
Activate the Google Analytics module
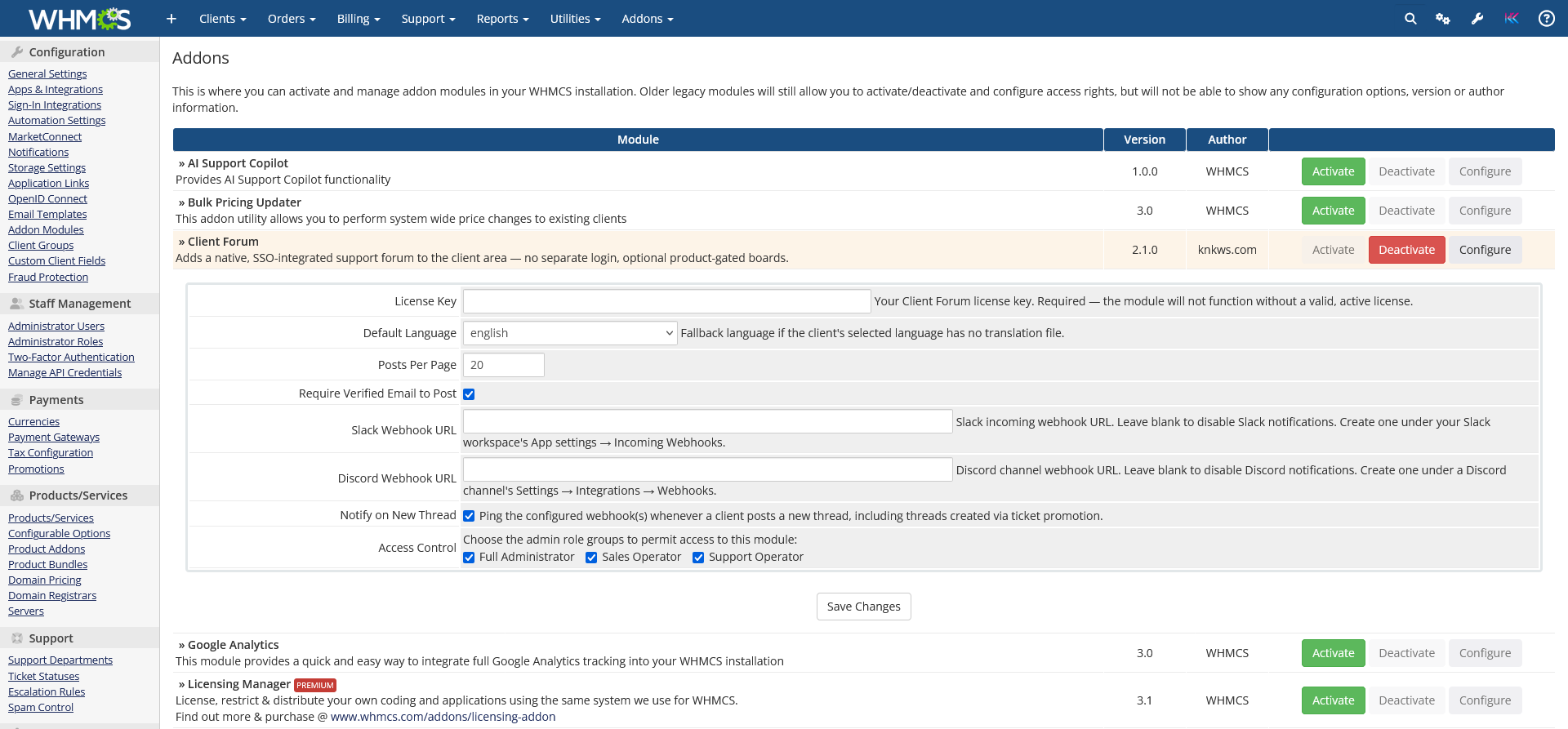click(x=1333, y=653)
